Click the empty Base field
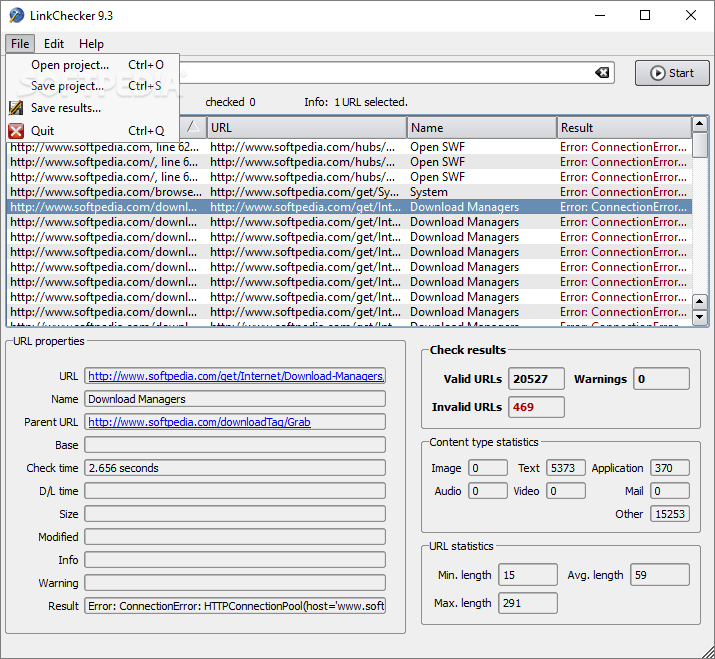The height and width of the screenshot is (659, 715). pos(235,445)
